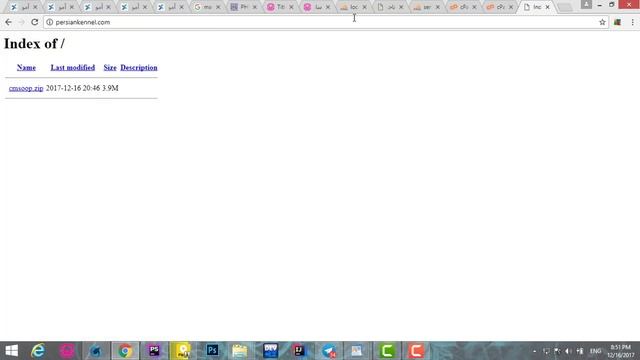Click the 'Index of /' heading
Viewport: 640px width, 360px height.
click(34, 44)
